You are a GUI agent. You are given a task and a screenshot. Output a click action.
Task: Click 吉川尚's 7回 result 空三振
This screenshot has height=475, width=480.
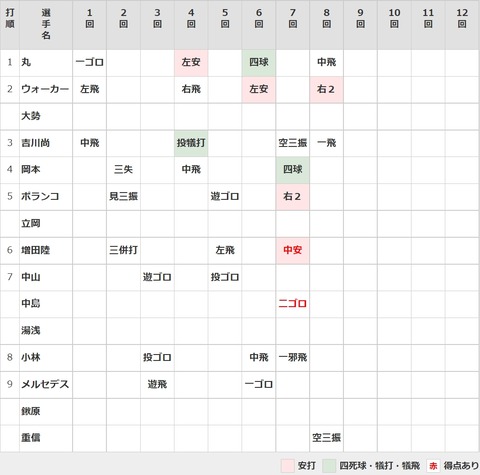[x=293, y=143]
